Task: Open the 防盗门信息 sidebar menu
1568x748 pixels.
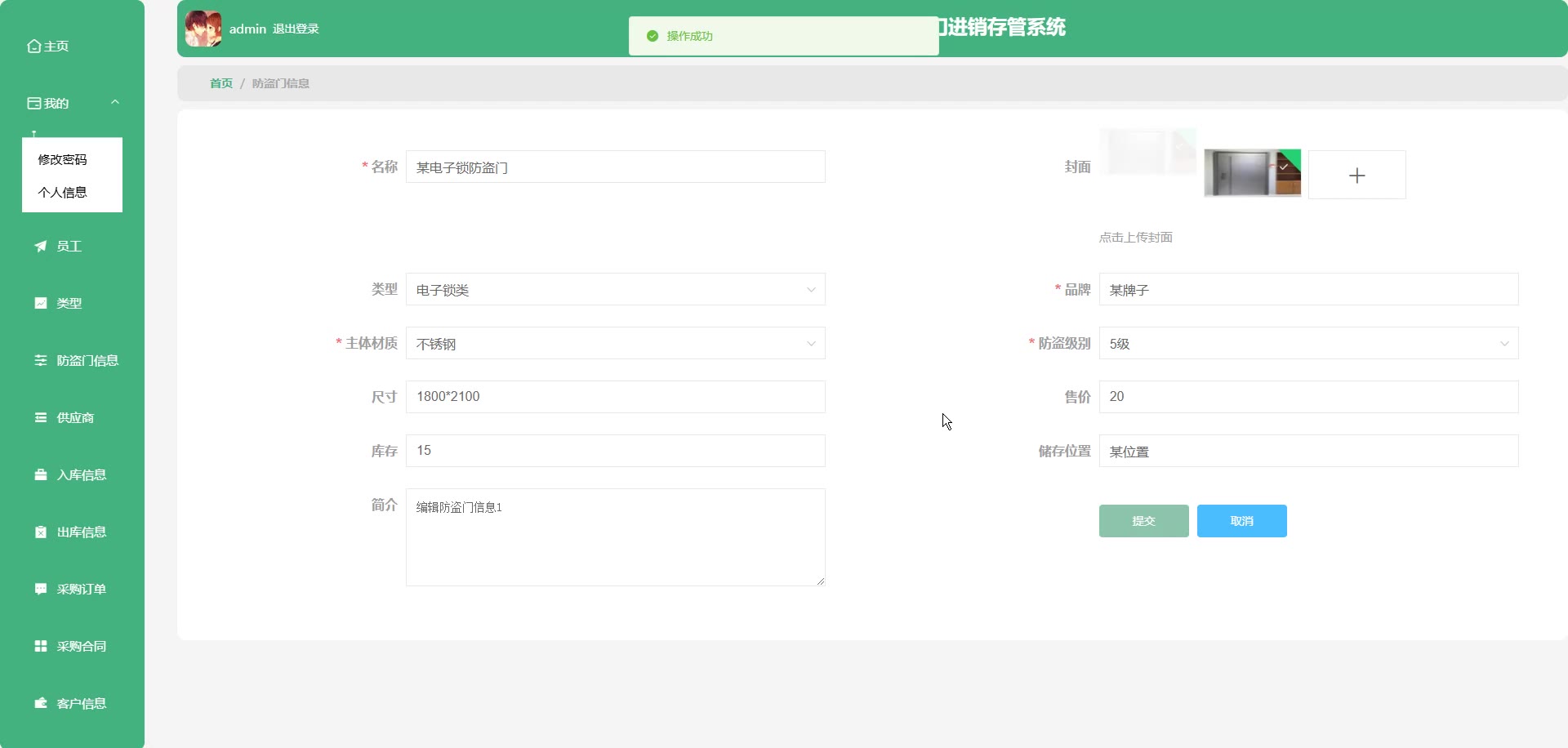Action: 88,360
